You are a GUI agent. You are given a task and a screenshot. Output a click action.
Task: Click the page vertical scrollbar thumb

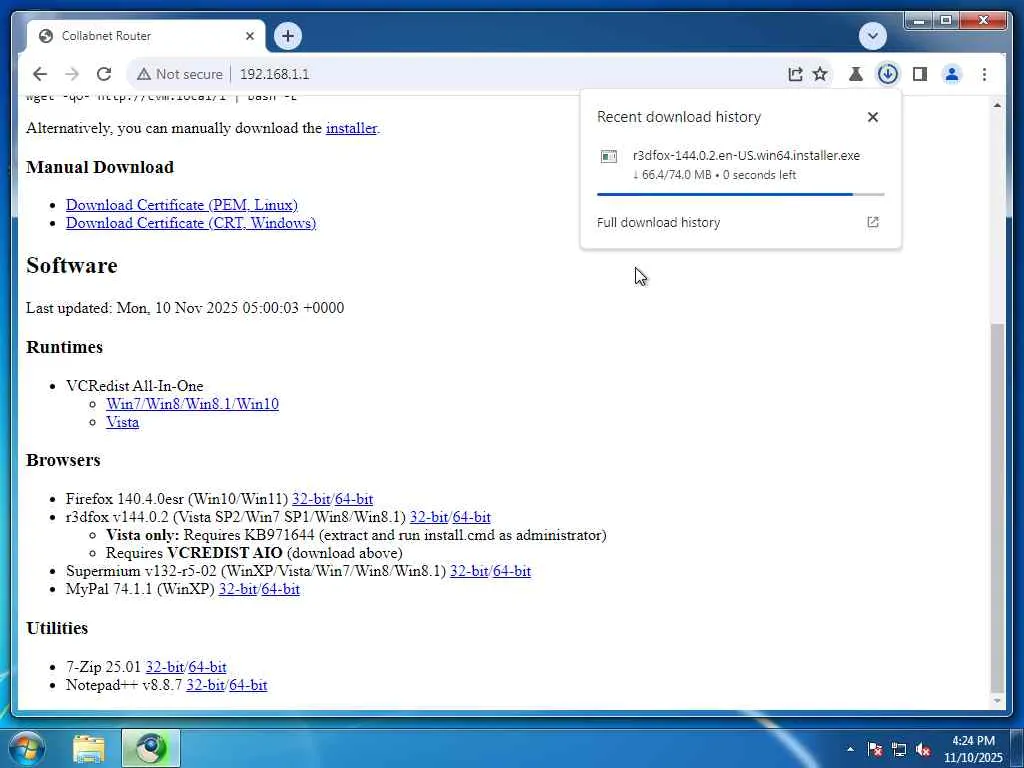click(997, 507)
